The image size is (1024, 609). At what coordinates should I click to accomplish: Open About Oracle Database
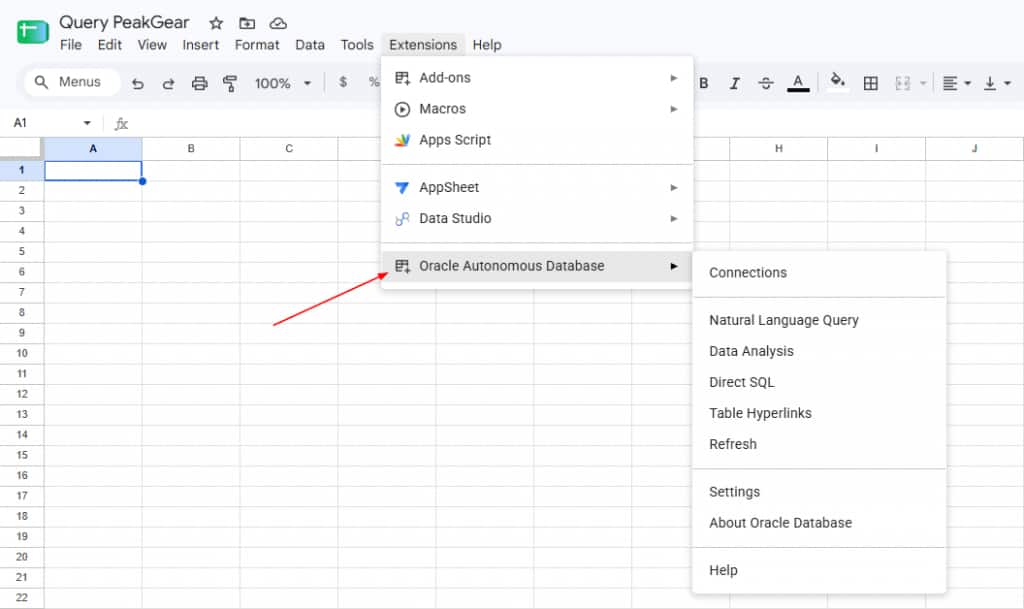pos(819,523)
